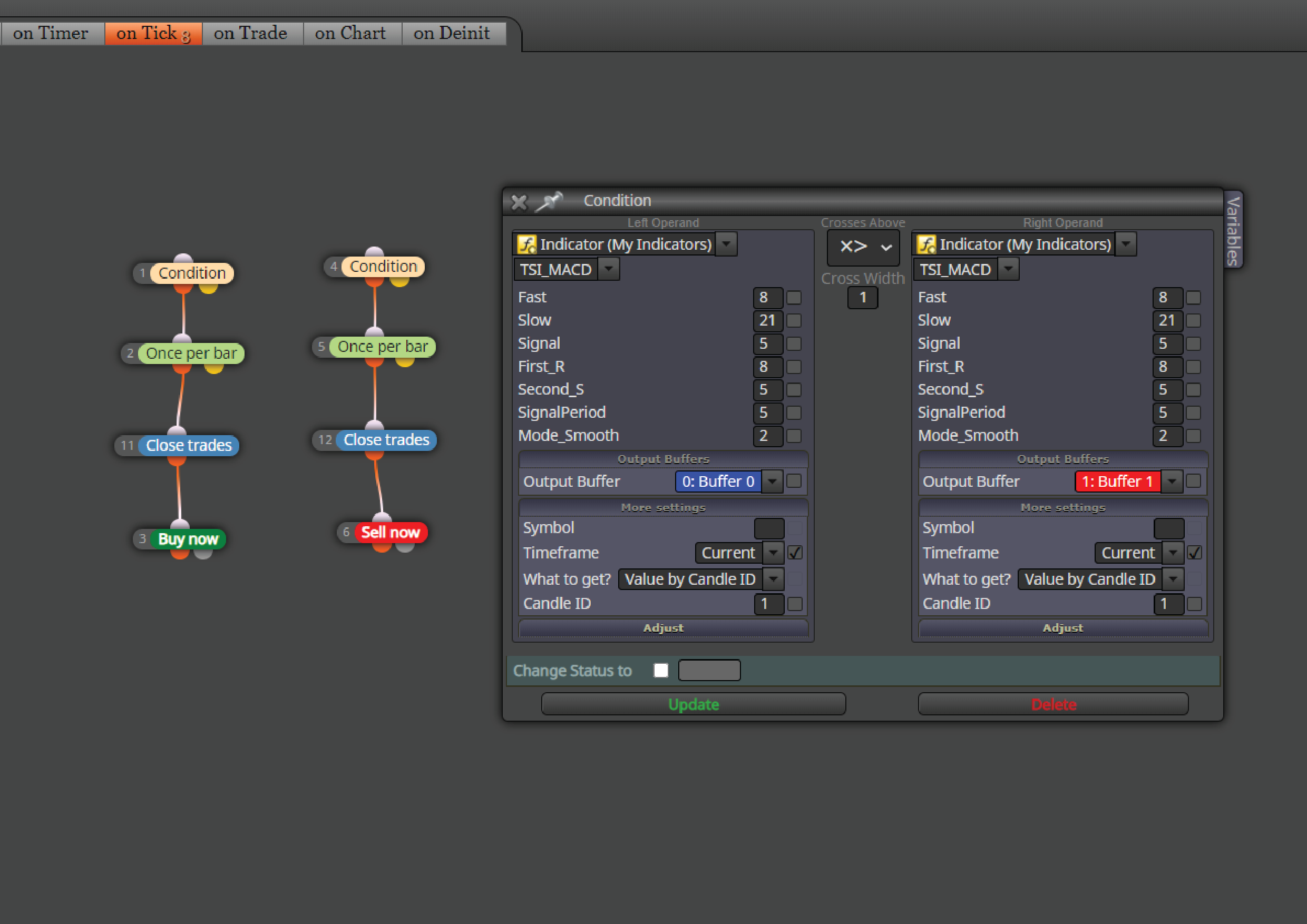Close the Condition panel with X icon
Viewport: 1307px width, 924px height.
click(x=519, y=202)
